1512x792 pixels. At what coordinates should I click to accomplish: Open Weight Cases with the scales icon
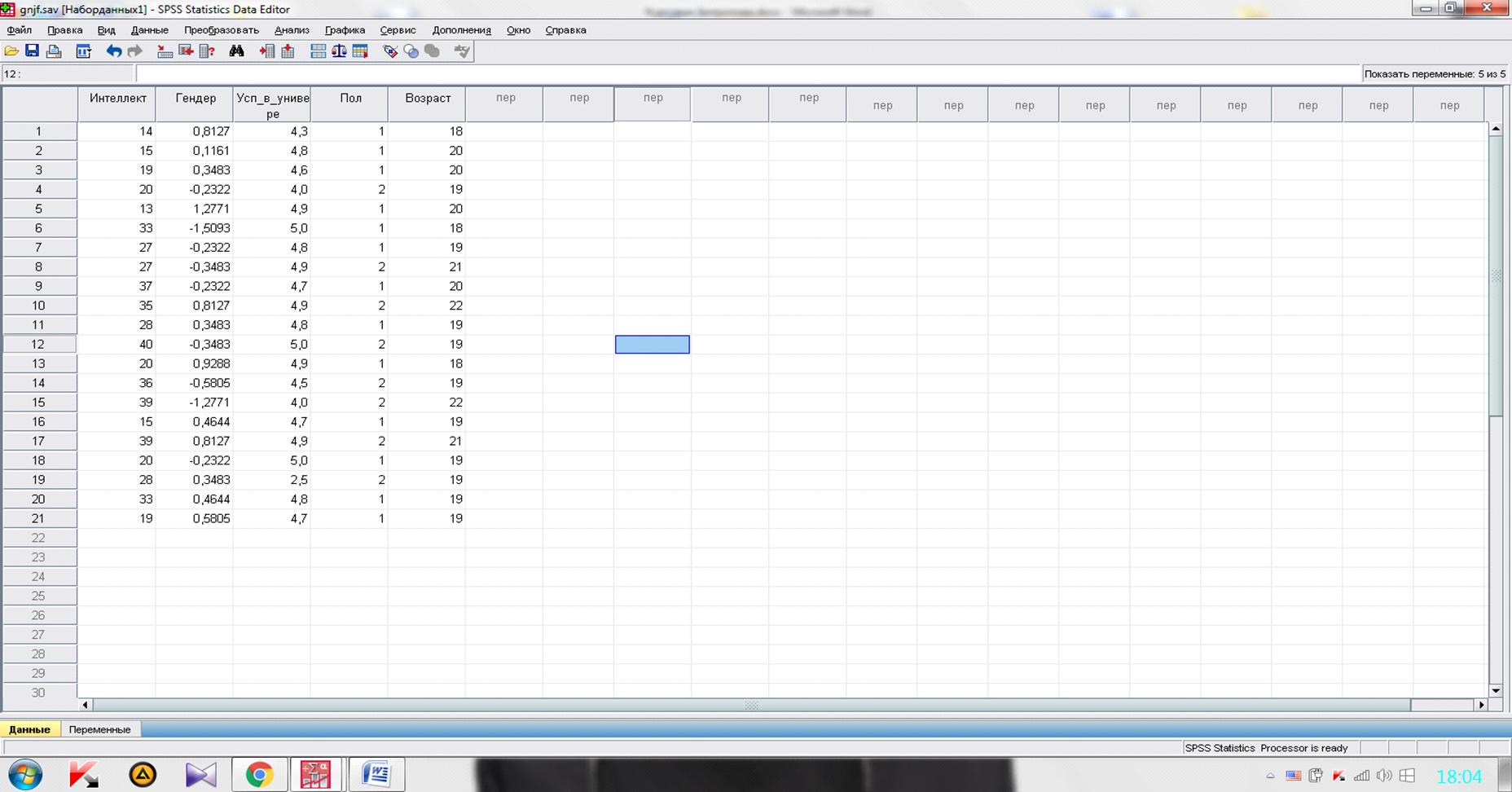pyautogui.click(x=339, y=51)
